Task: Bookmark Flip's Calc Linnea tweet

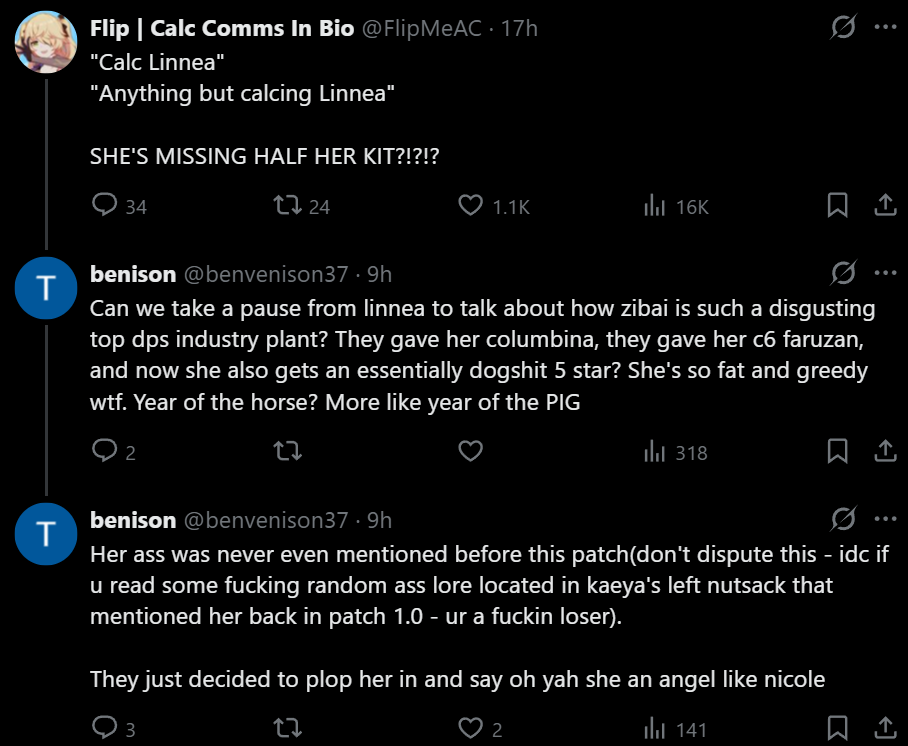Action: [838, 206]
